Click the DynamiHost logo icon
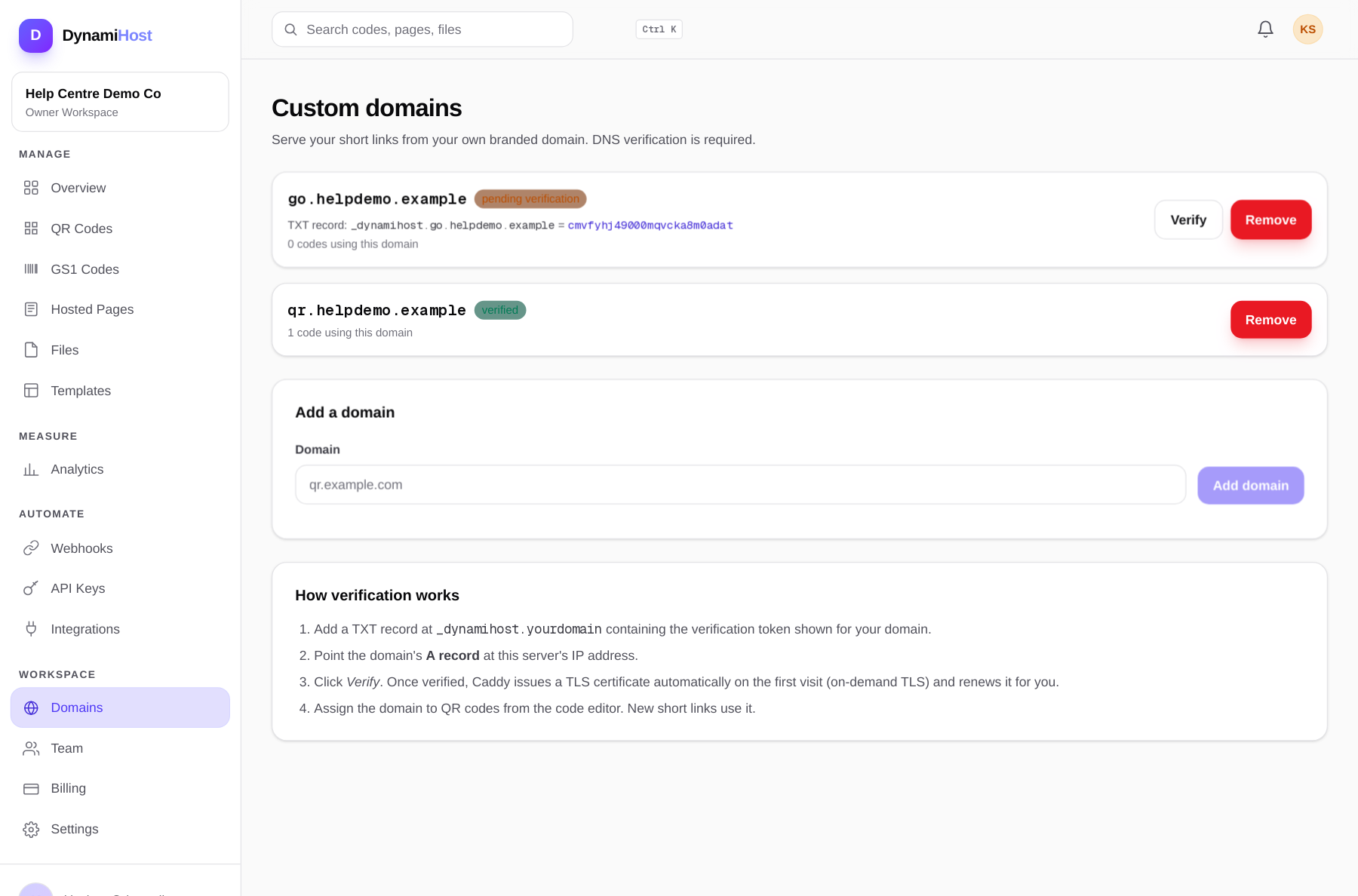The width and height of the screenshot is (1358, 896). coord(35,35)
